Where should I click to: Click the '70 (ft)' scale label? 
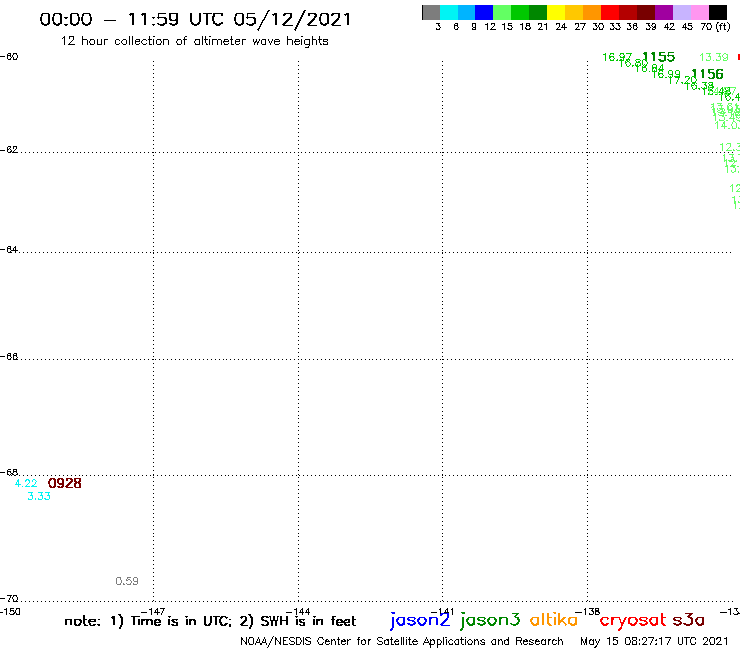(715, 27)
